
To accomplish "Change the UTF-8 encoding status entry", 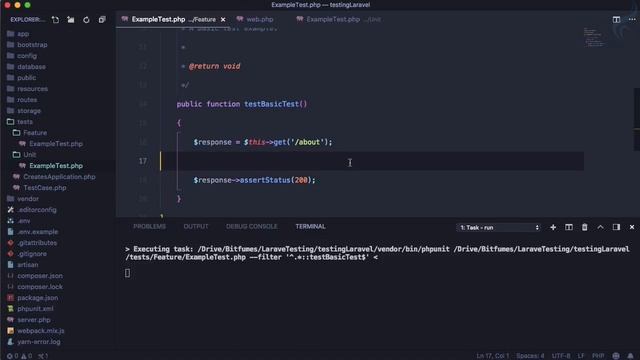I will point(561,356).
